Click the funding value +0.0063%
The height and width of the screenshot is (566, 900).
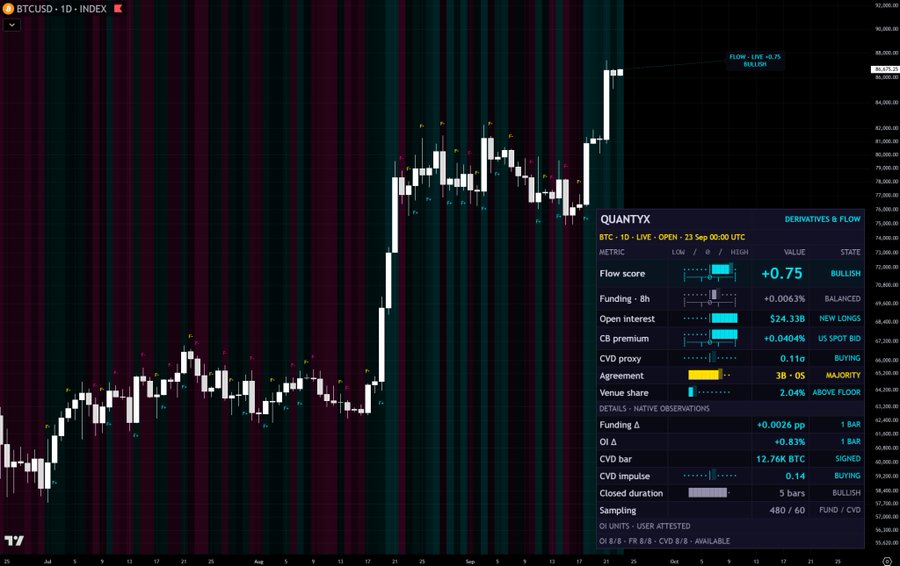[x=784, y=298]
